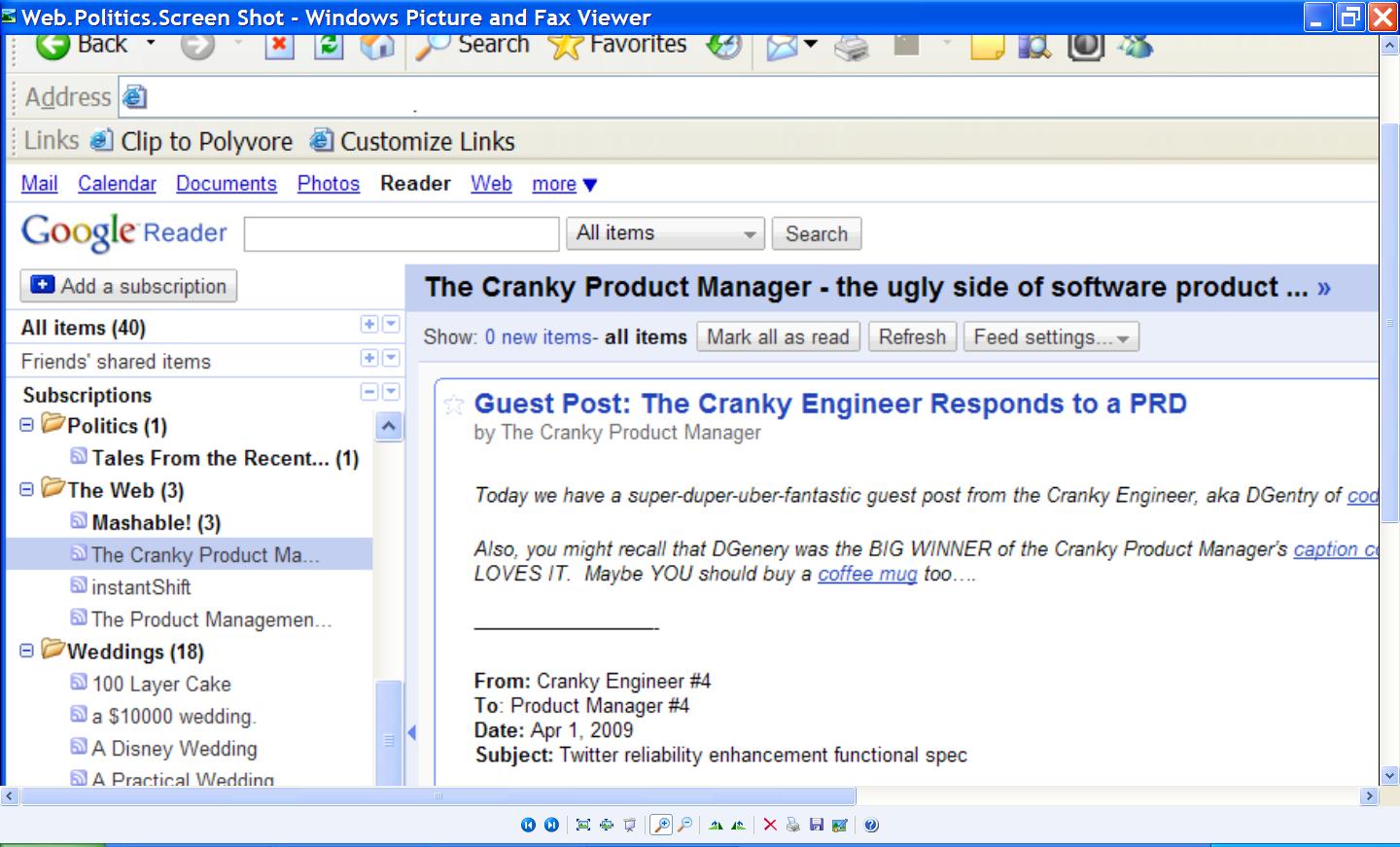
Task: Star the Guest Post item
Action: coord(453,405)
